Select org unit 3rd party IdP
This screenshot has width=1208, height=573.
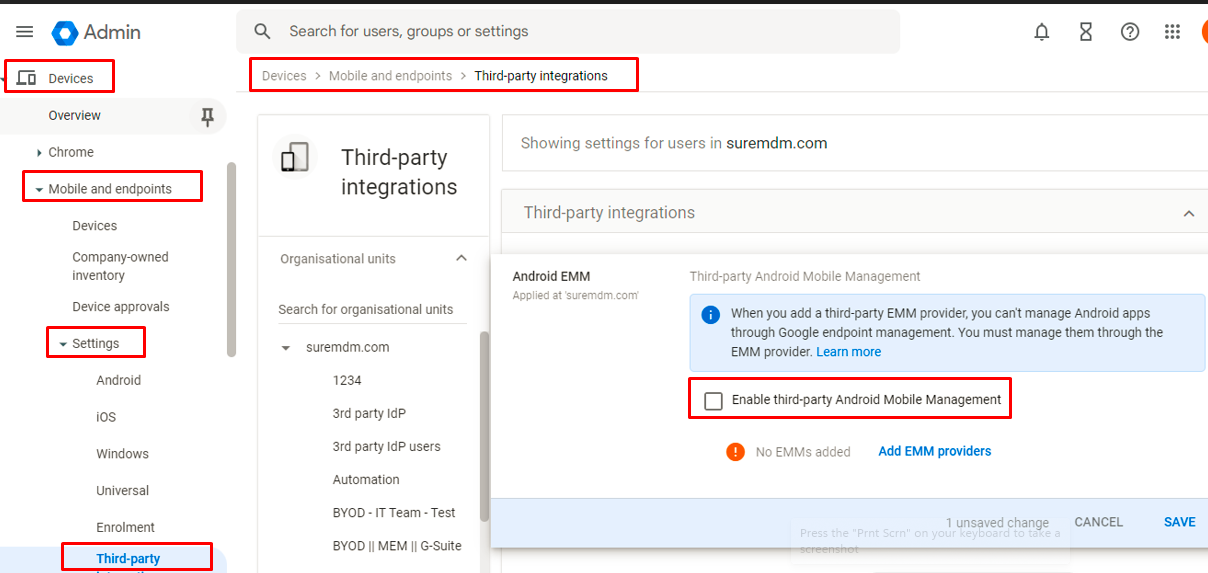coord(369,414)
